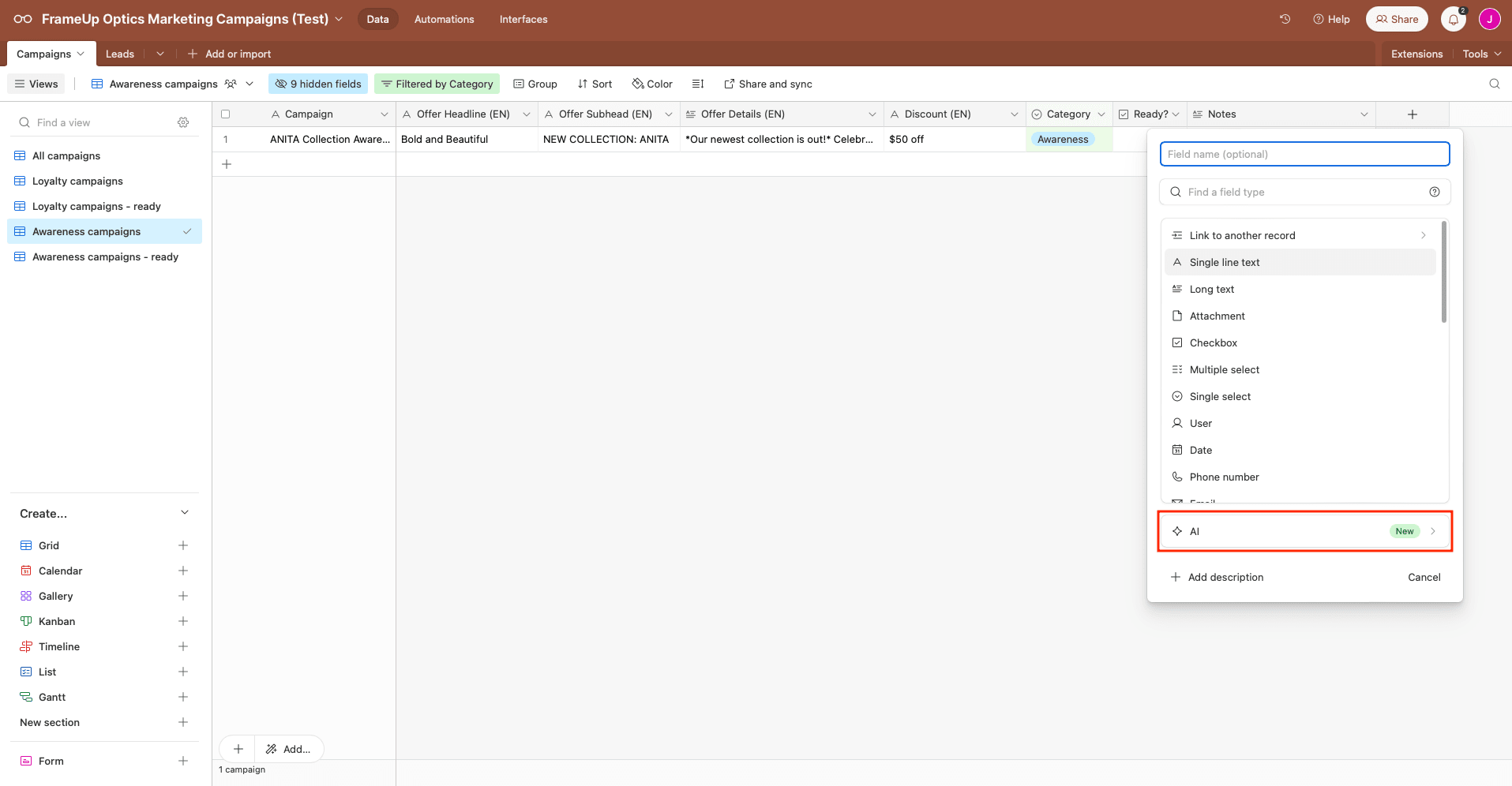Open the search icon above the grid
Screen dimensions: 1512x786
point(1494,84)
